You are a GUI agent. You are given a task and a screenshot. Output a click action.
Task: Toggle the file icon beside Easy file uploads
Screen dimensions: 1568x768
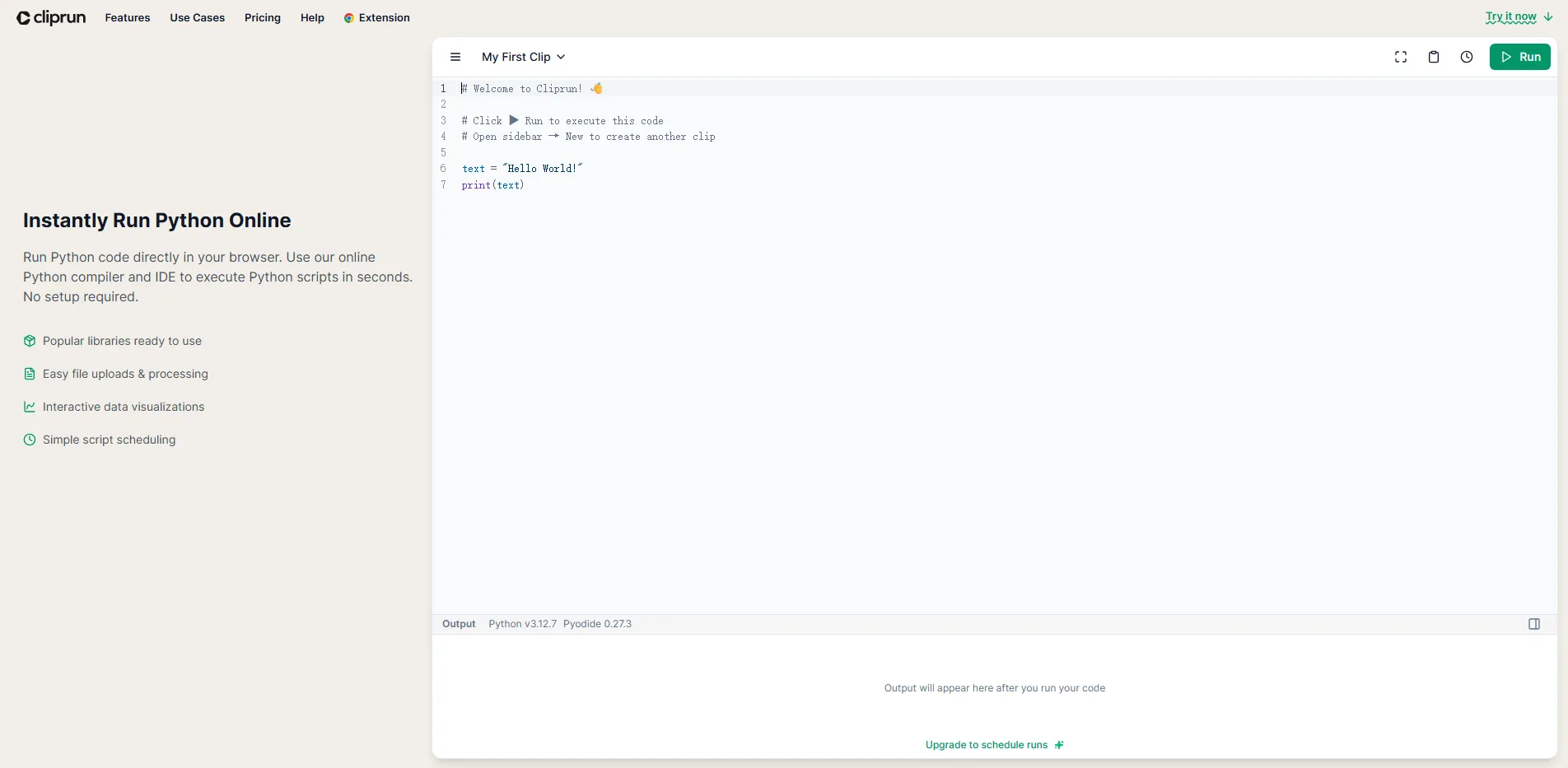point(30,373)
